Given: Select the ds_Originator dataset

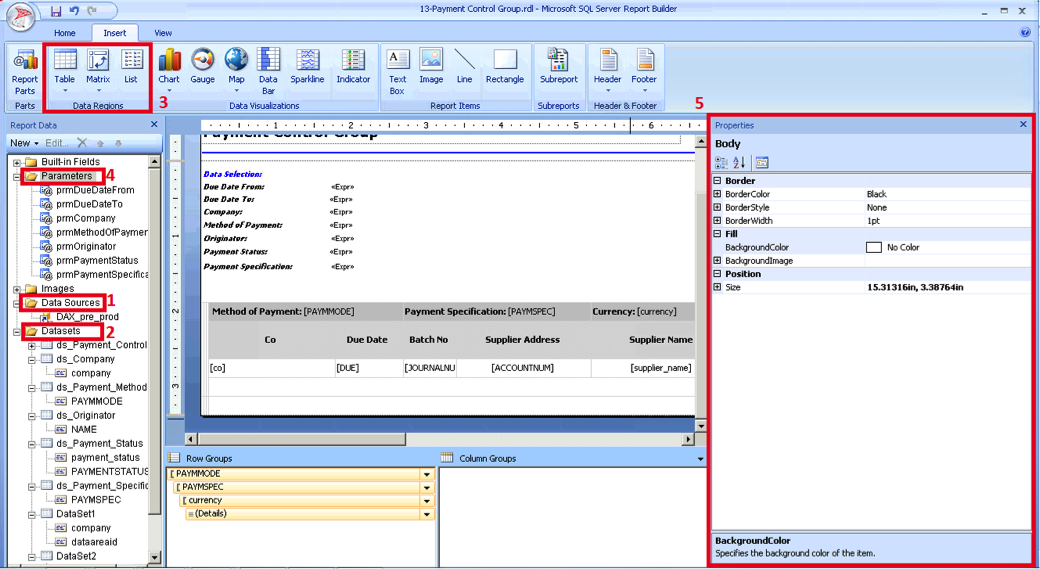Looking at the screenshot, I should [86, 416].
